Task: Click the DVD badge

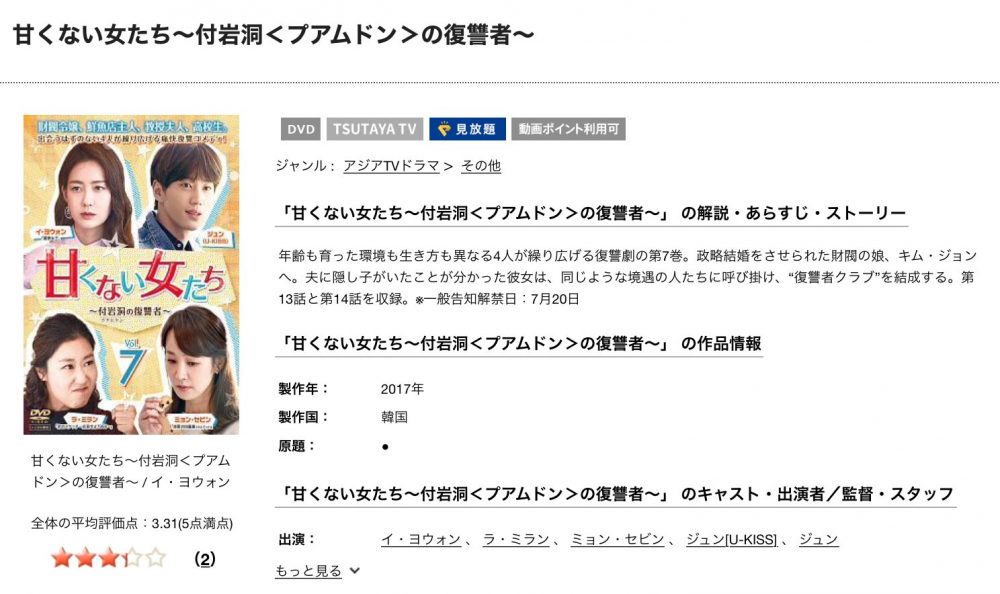Action: click(x=300, y=129)
